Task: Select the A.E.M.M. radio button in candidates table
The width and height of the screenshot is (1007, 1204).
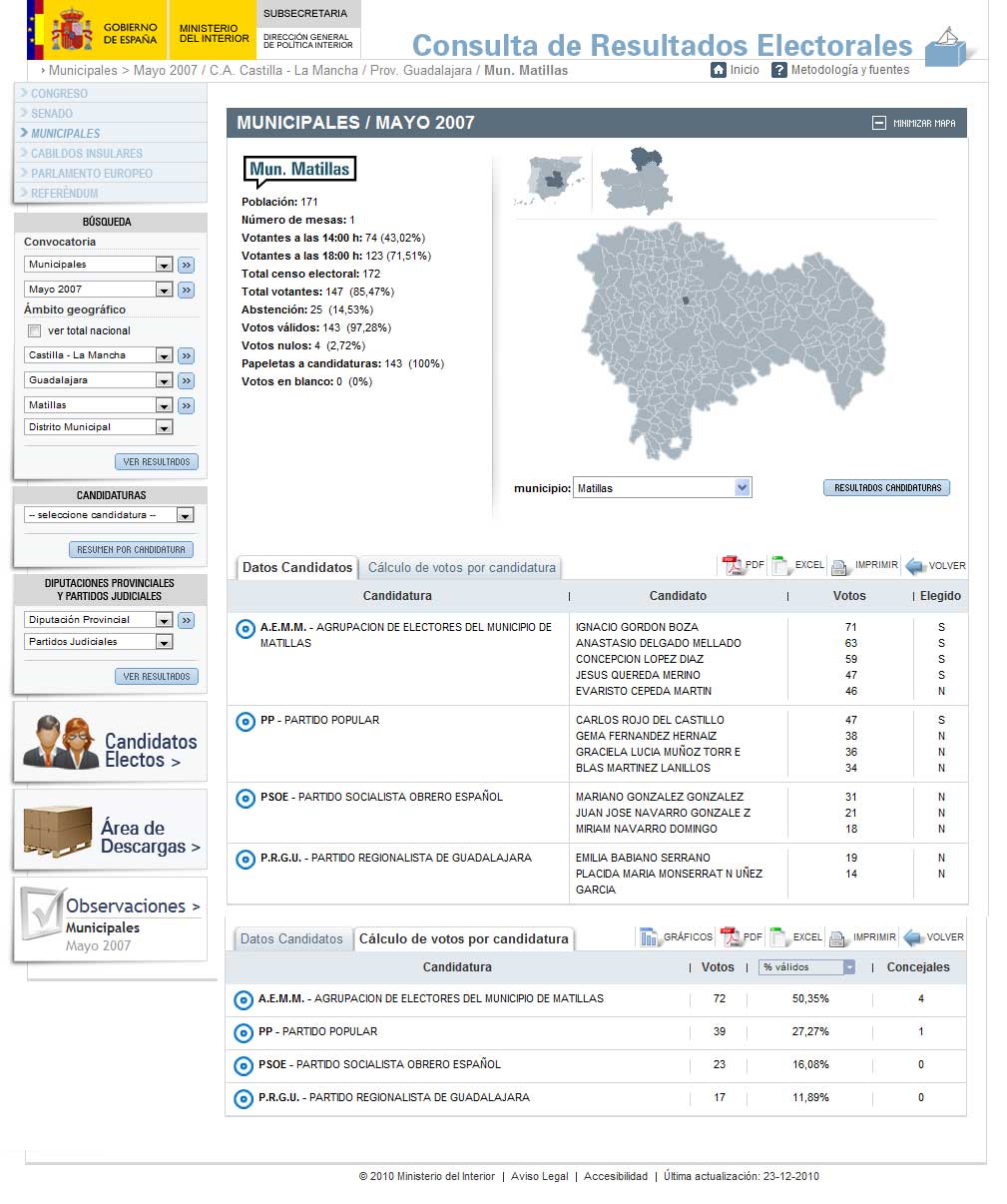Action: (x=245, y=629)
